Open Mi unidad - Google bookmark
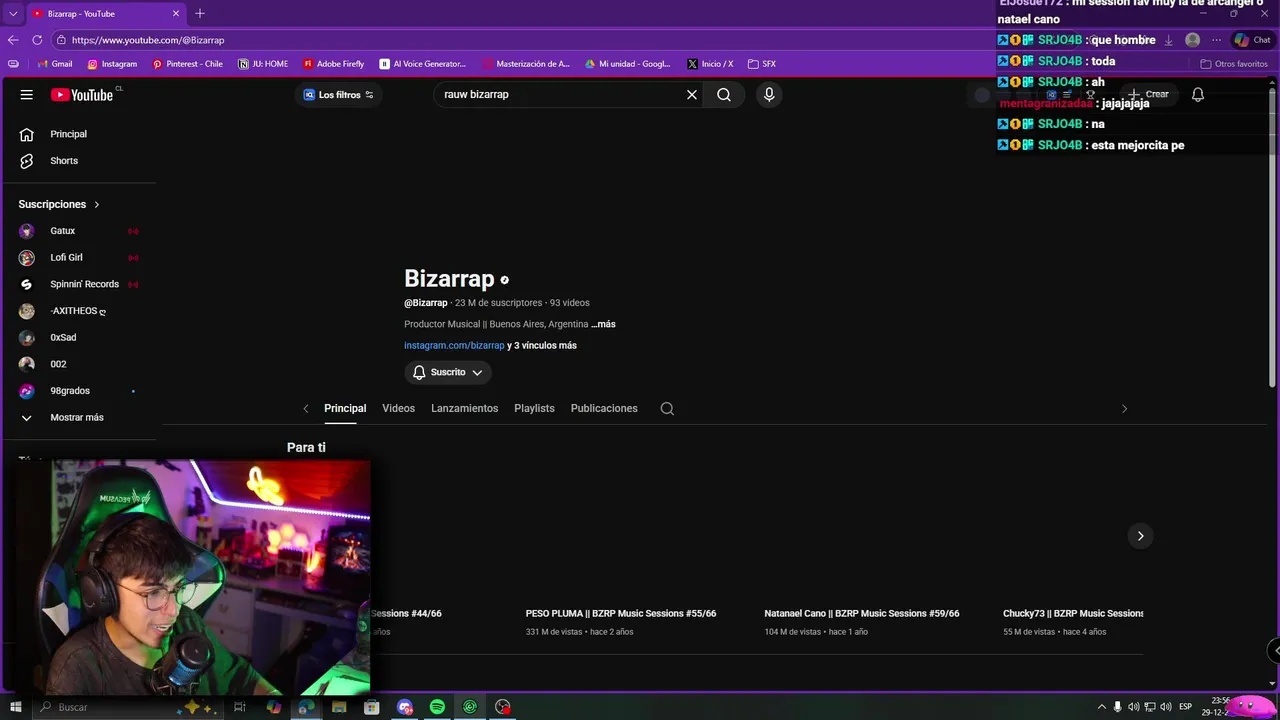This screenshot has width=1280, height=720. pos(627,64)
